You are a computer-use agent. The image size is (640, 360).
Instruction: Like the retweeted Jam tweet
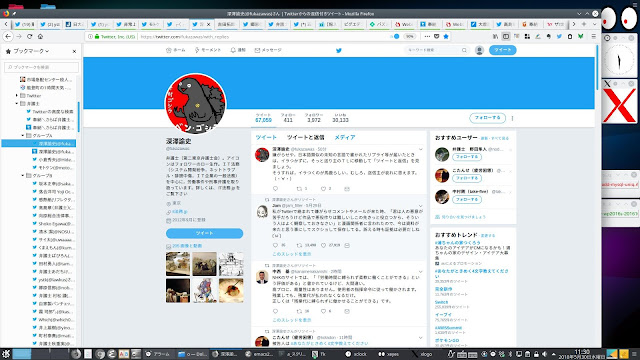[323, 245]
